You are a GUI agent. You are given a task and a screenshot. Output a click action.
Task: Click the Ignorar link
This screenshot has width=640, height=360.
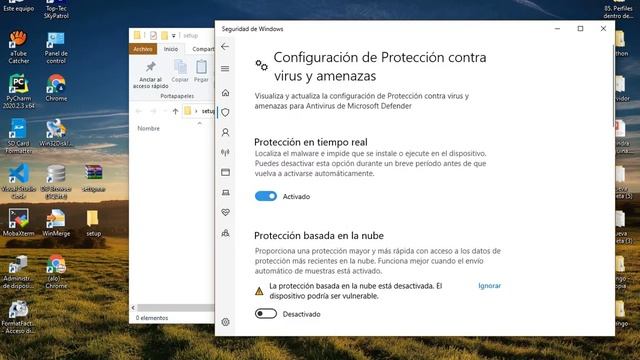click(489, 286)
